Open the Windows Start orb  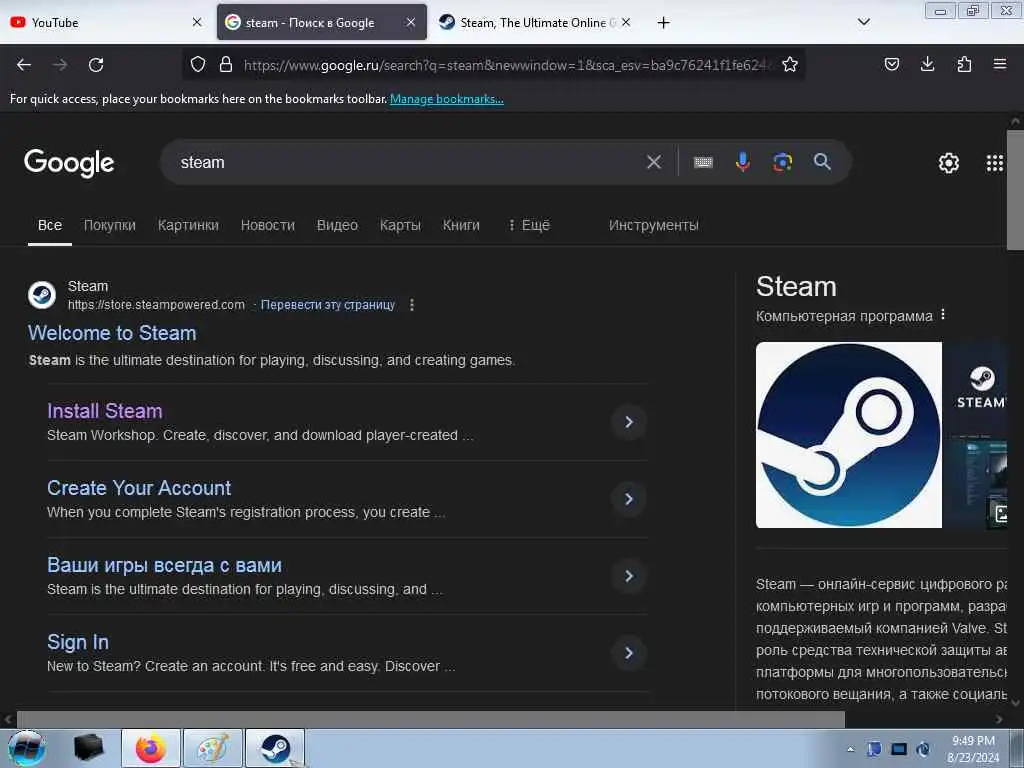coord(27,748)
